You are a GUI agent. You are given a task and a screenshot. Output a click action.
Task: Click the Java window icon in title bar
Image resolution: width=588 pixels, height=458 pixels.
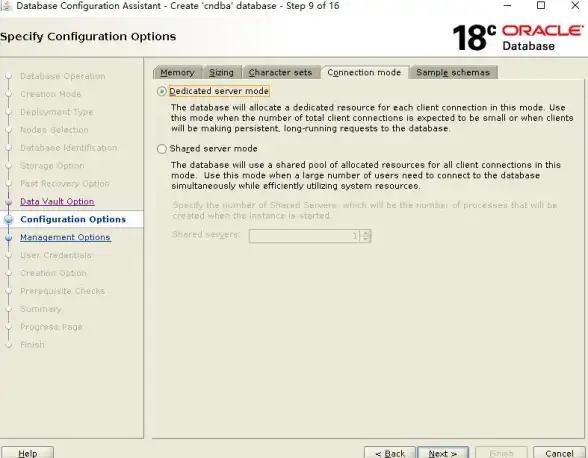pos(6,6)
